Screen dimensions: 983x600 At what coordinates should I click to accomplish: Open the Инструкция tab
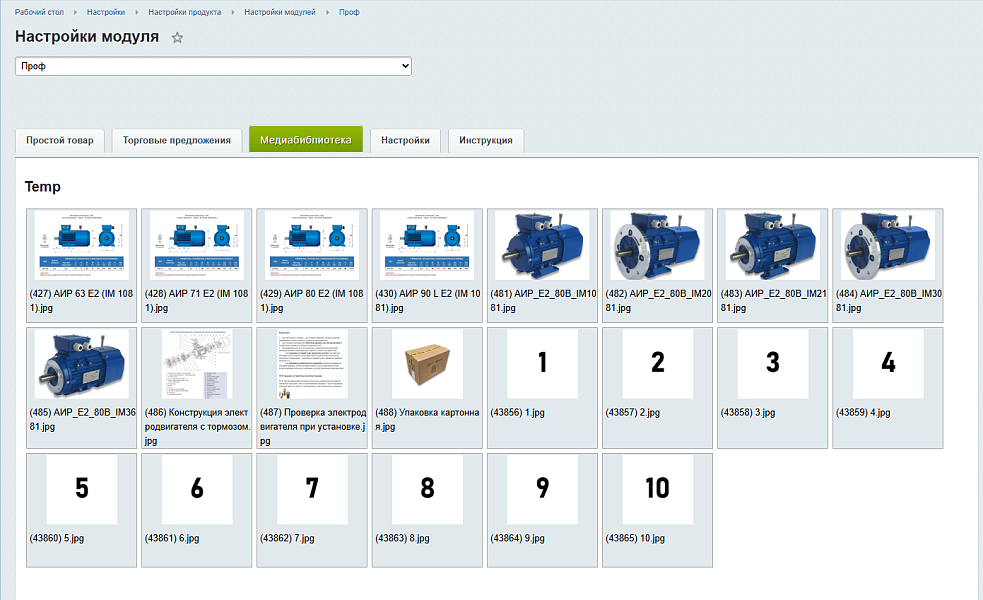click(x=485, y=140)
